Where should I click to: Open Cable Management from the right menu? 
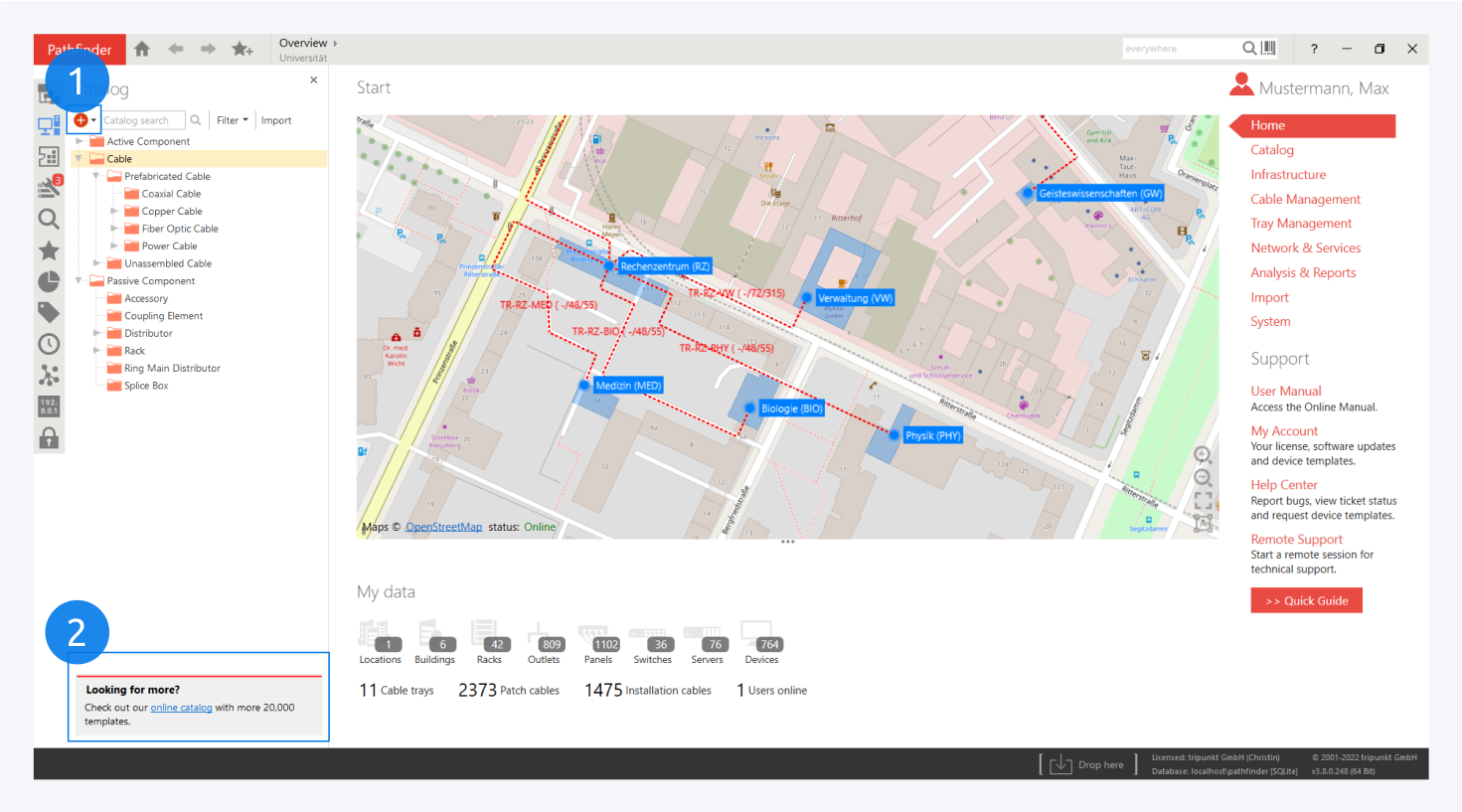point(1305,199)
